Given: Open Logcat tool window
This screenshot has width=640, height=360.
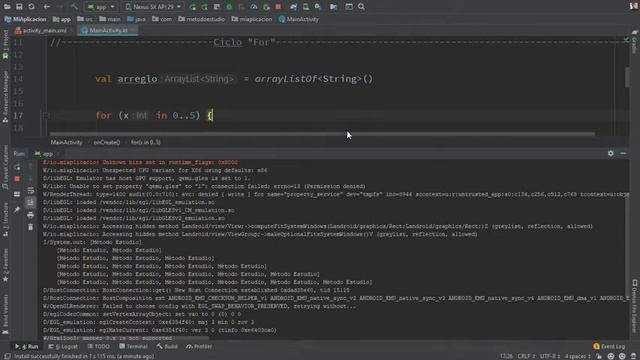Looking at the screenshot, I should pyautogui.click(x=63, y=347).
